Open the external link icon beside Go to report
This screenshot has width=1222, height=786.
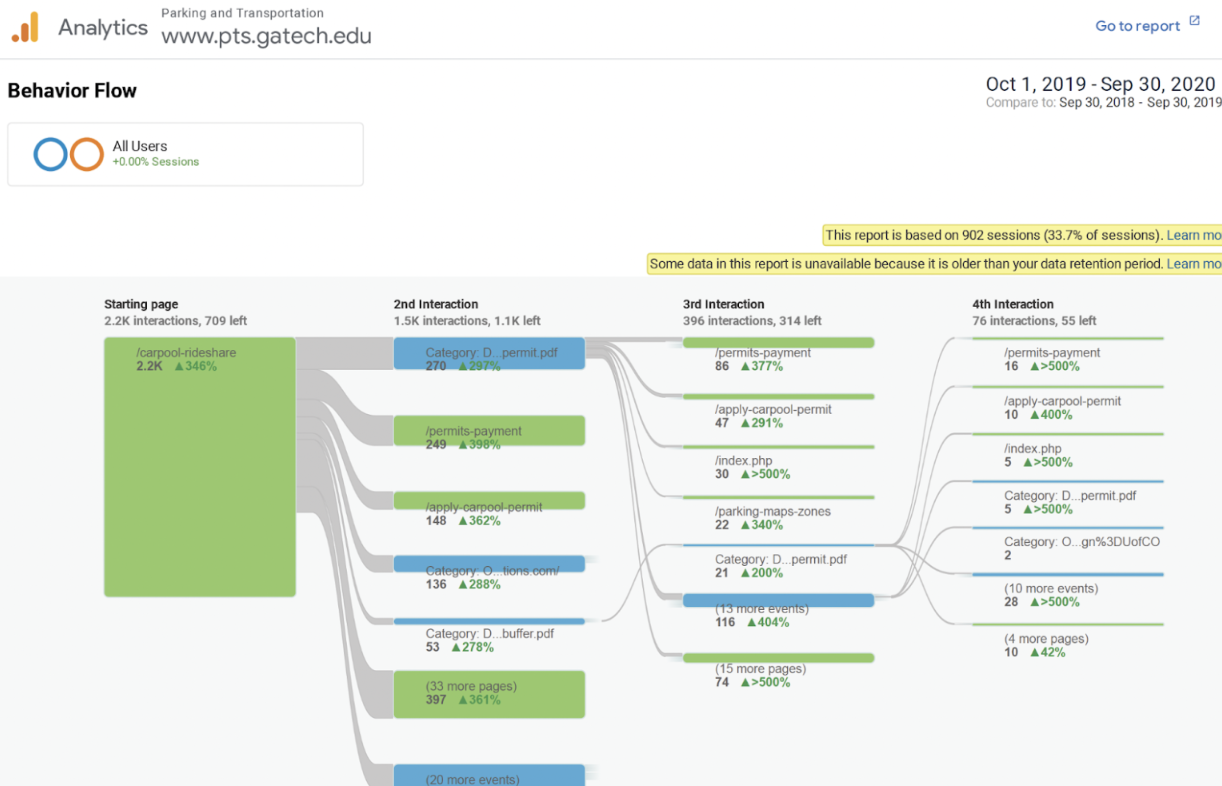(x=1194, y=23)
